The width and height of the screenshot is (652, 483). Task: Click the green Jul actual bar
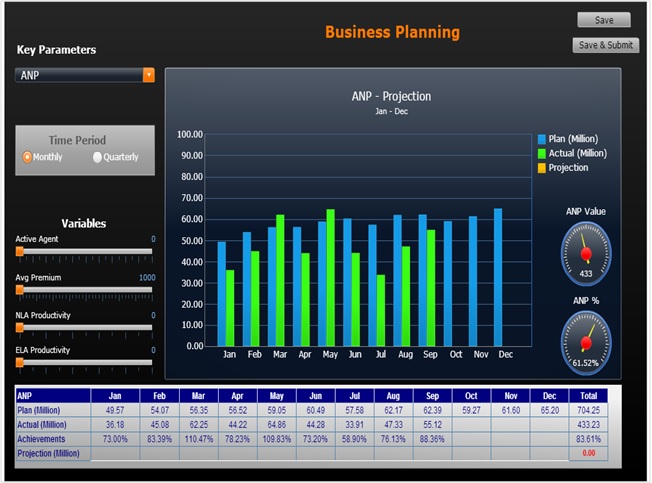(x=381, y=310)
